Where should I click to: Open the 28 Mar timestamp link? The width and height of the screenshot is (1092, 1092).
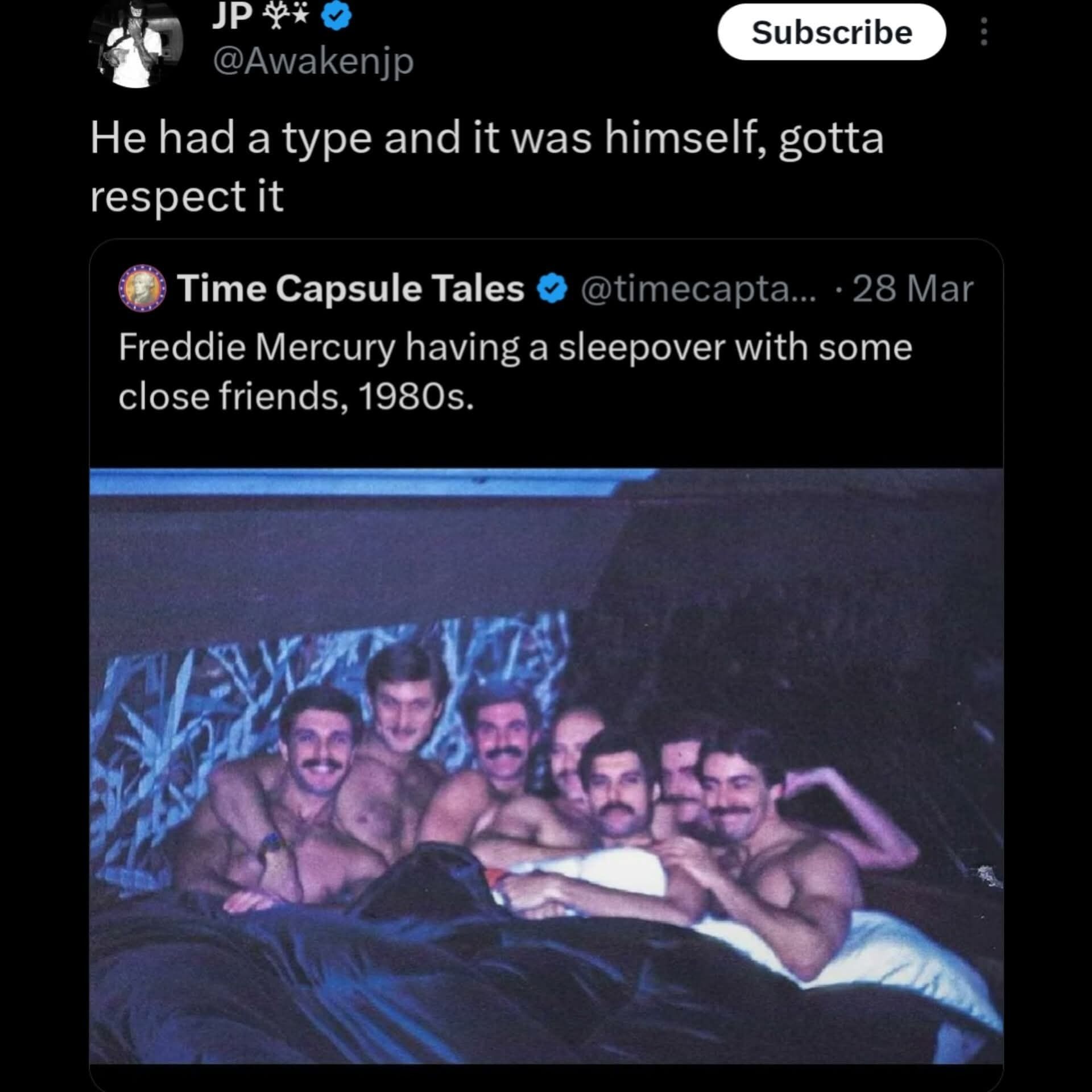912,289
